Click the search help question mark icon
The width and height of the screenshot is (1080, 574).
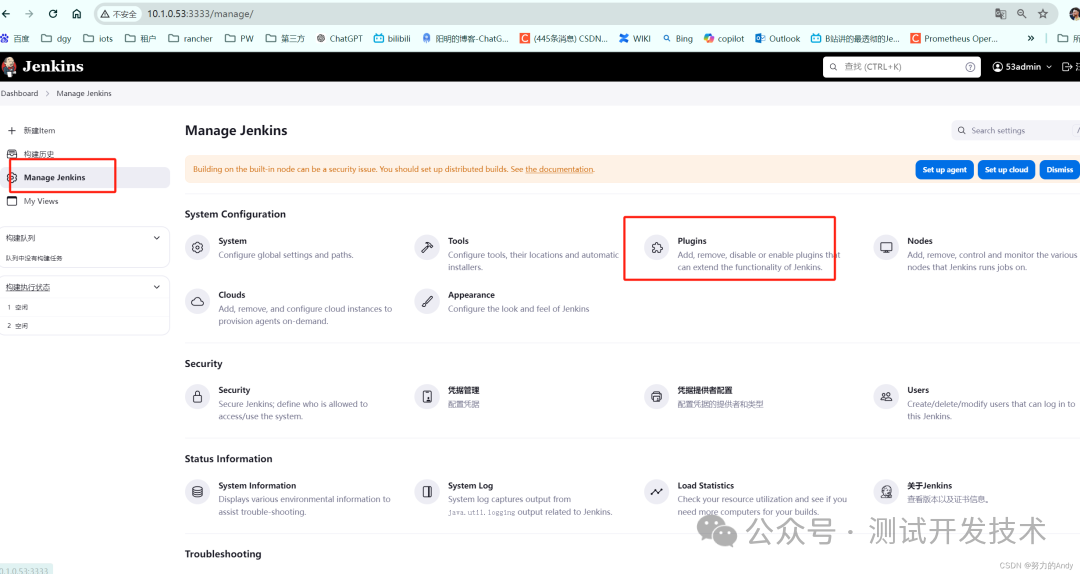970,67
